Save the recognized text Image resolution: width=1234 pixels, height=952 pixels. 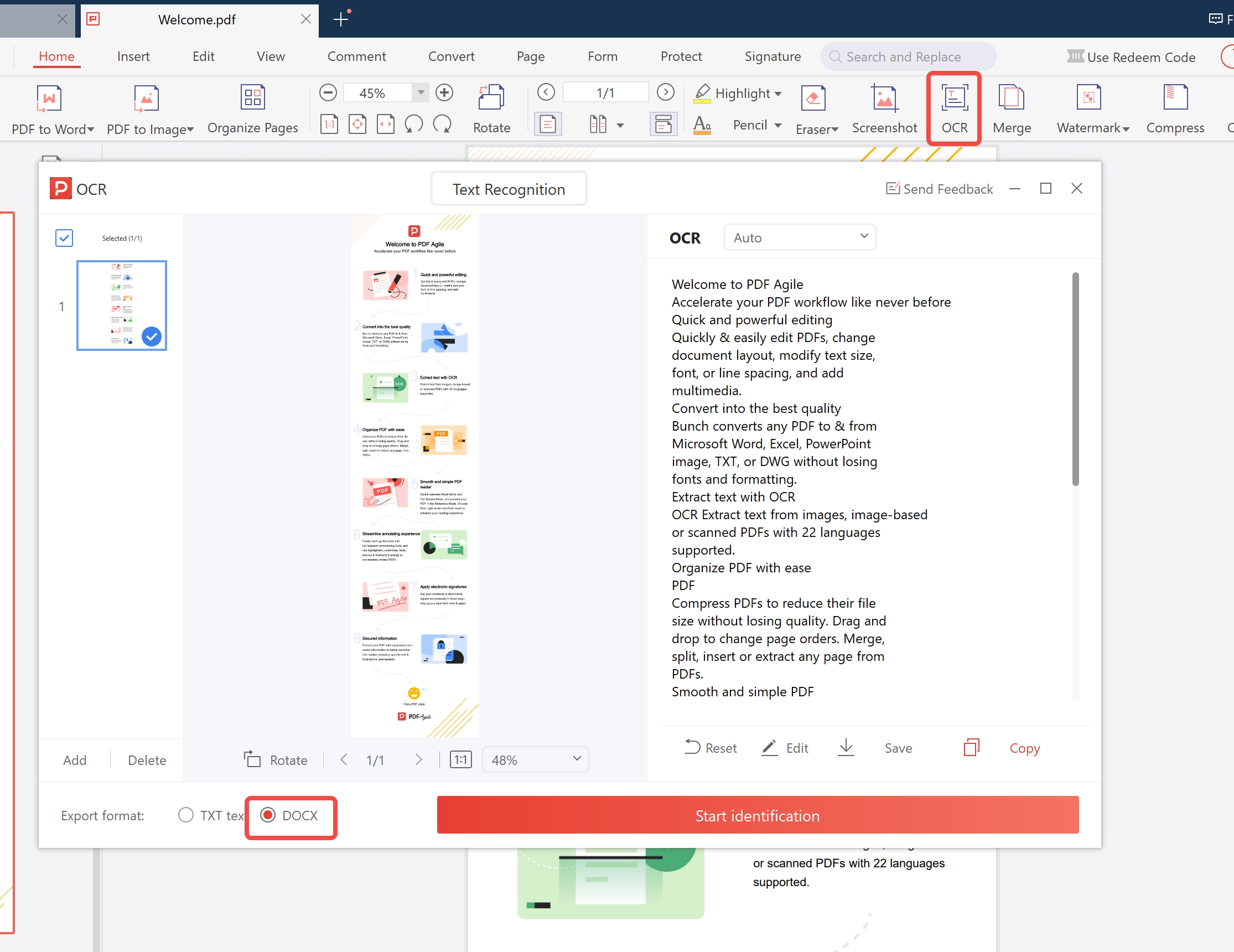pos(875,747)
